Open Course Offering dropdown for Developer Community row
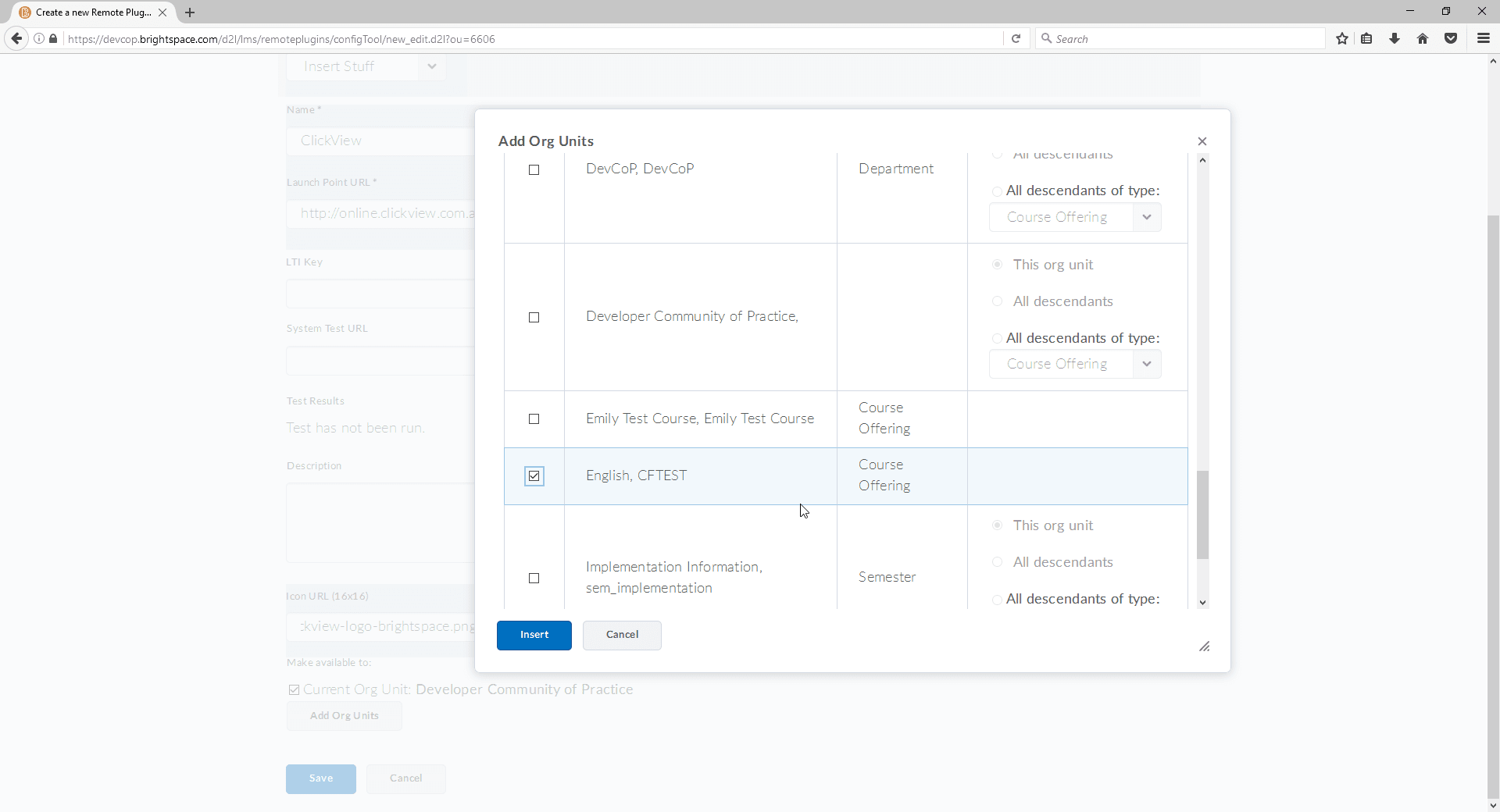 [x=1075, y=364]
